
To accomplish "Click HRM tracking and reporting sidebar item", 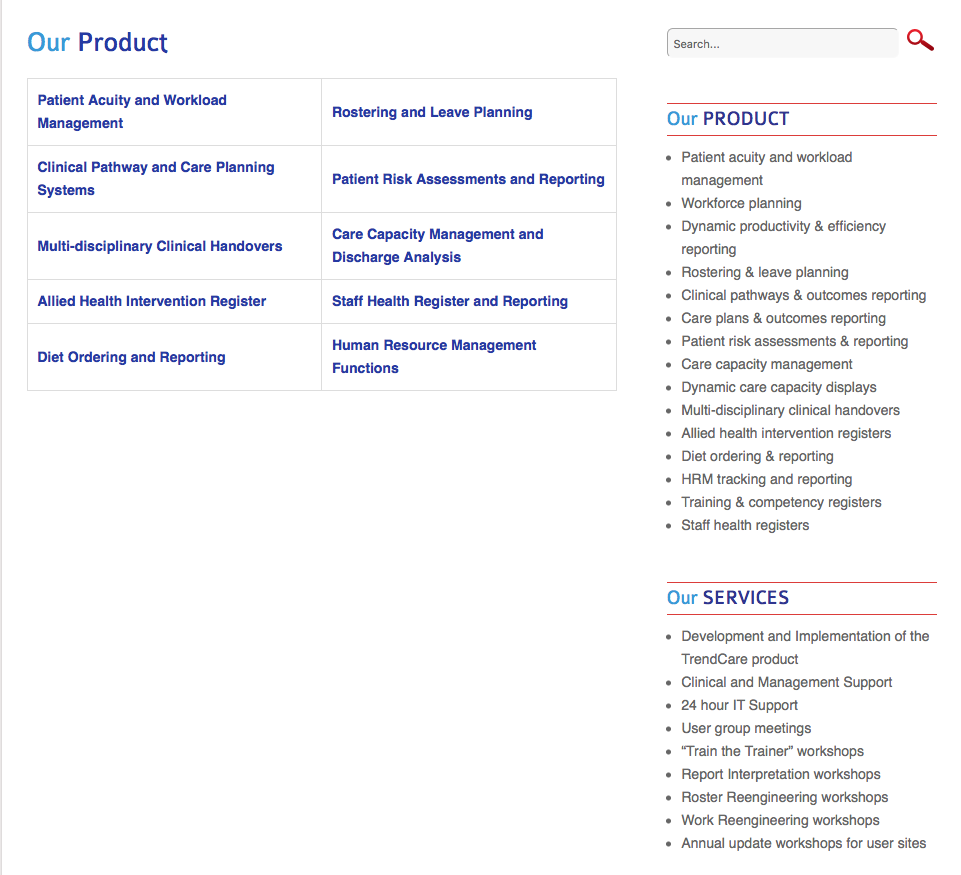I will 767,479.
